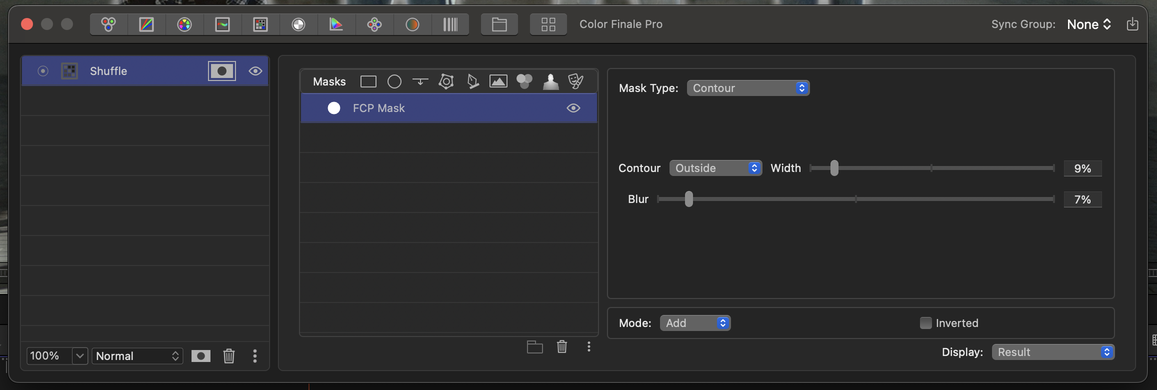Close the Color Finale Pro window
This screenshot has width=1157, height=390.
[27, 24]
